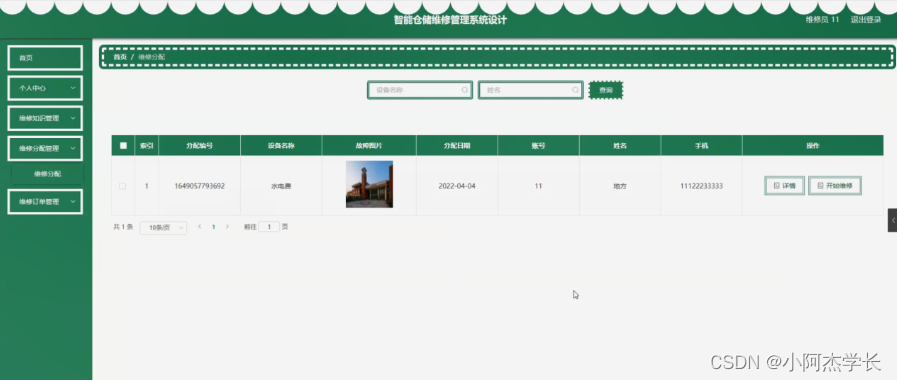This screenshot has height=381, width=897.
Task: Click the 智能仓储维修管理系统设计 title
Action: coord(450,20)
